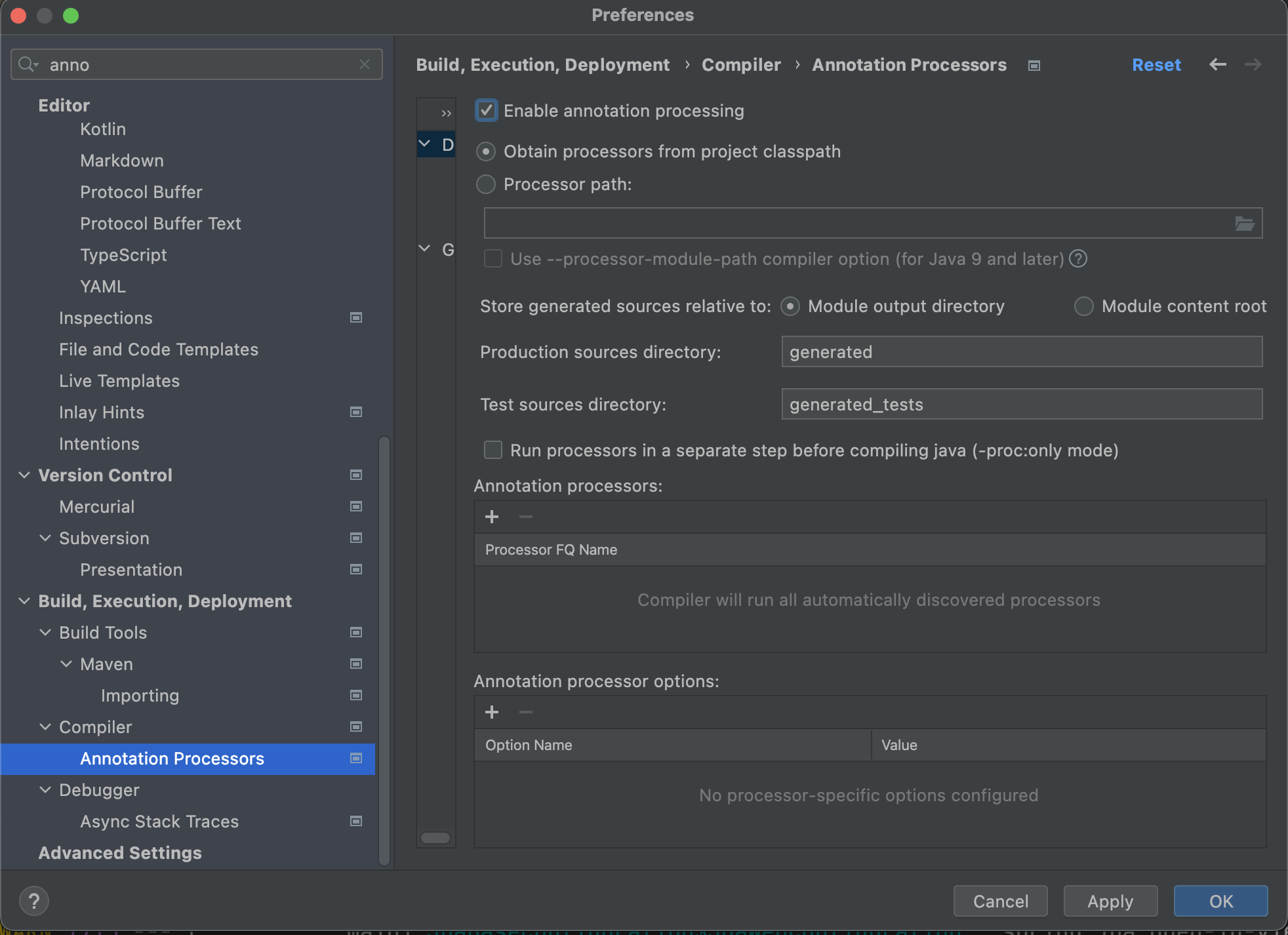This screenshot has width=1288, height=935.
Task: Click the help question mark button
Action: click(x=34, y=901)
